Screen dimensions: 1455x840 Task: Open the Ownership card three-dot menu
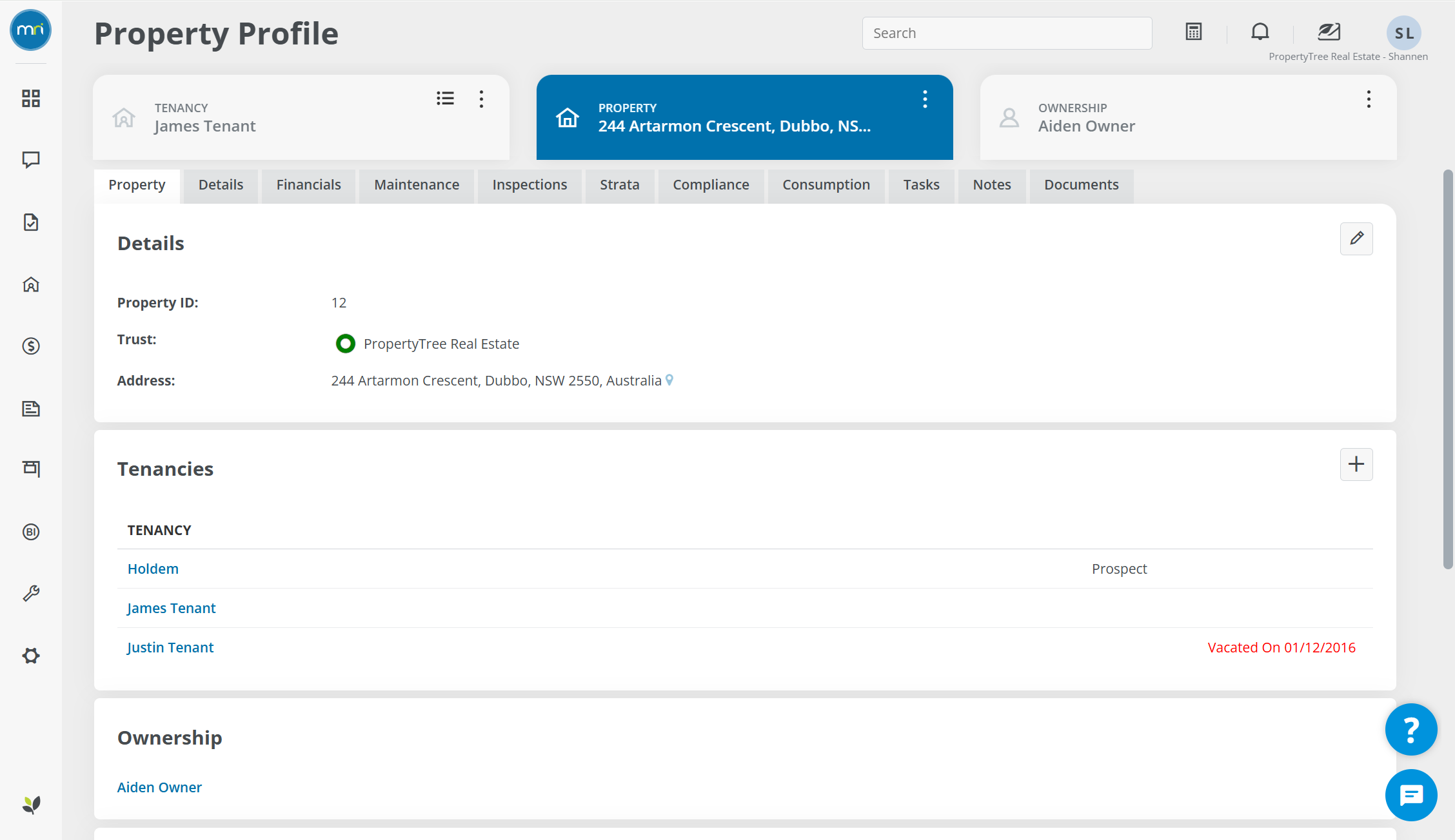1369,99
